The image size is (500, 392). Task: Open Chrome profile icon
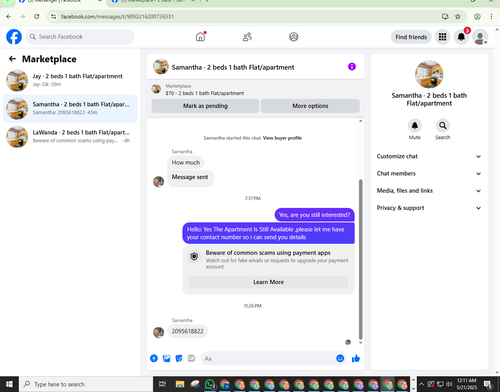[x=477, y=16]
